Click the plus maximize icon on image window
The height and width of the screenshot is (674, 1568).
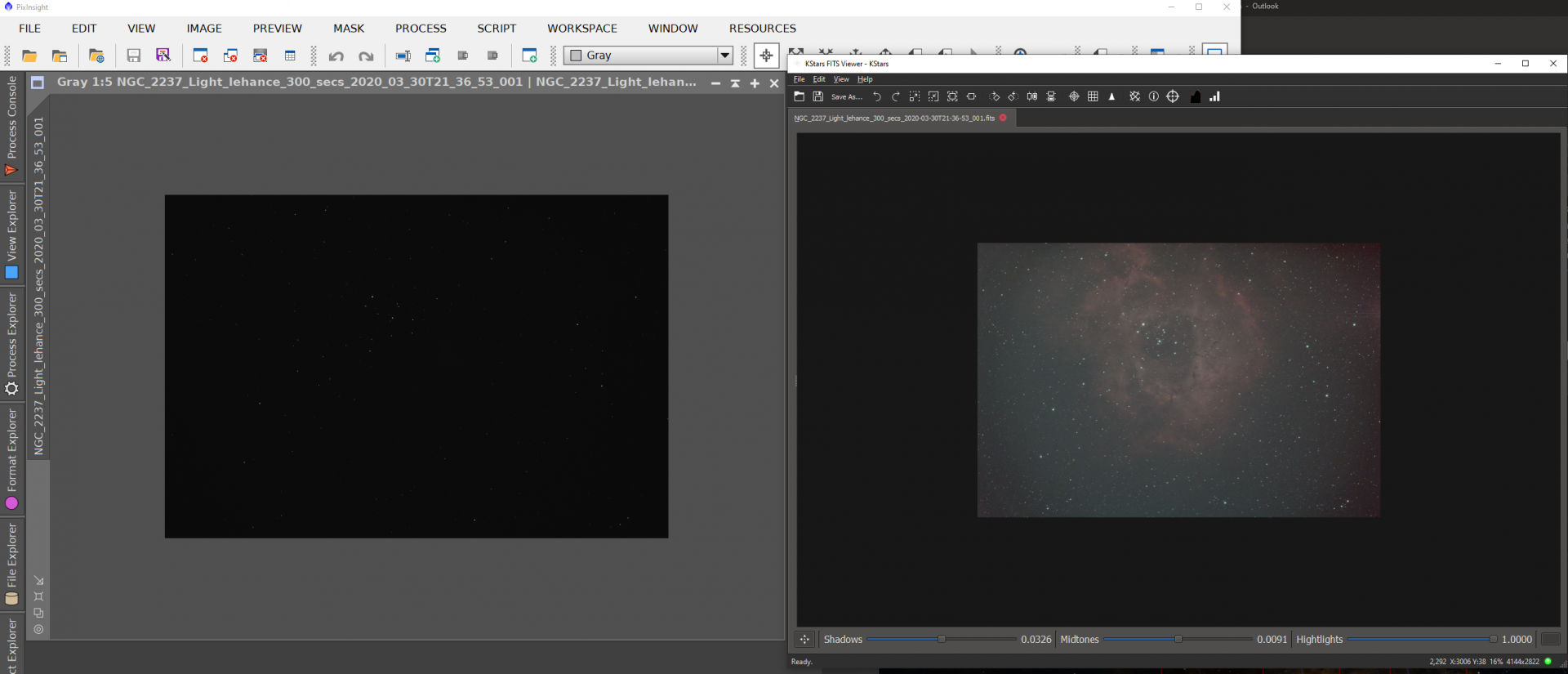click(755, 83)
